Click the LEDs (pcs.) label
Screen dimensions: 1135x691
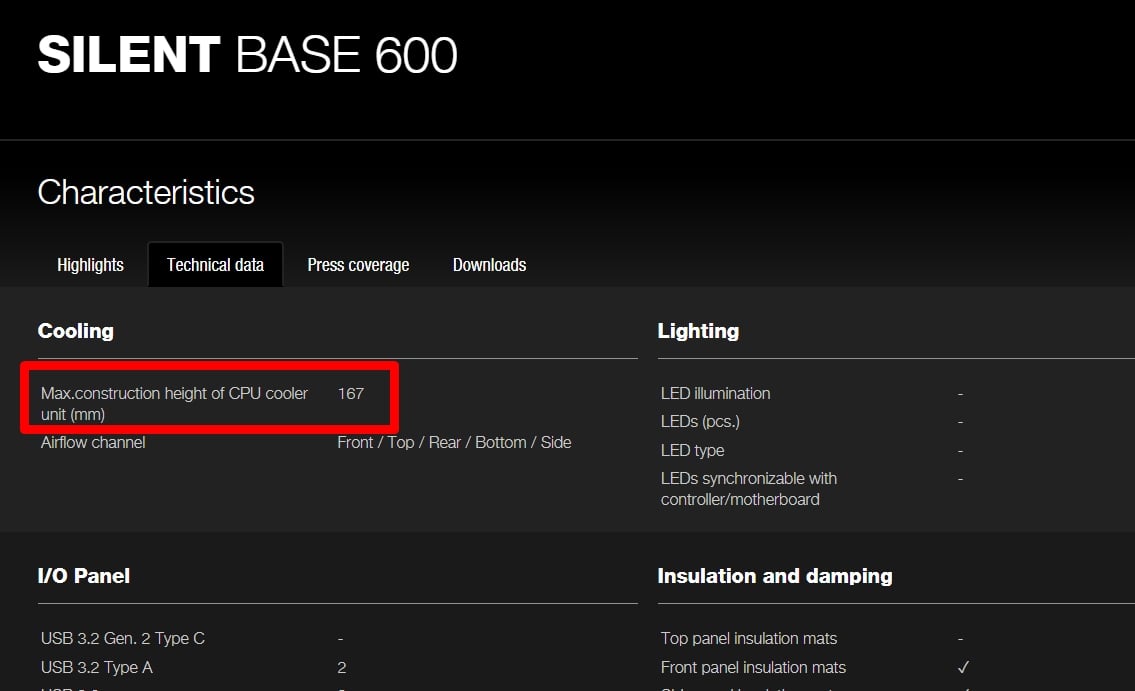pos(700,422)
